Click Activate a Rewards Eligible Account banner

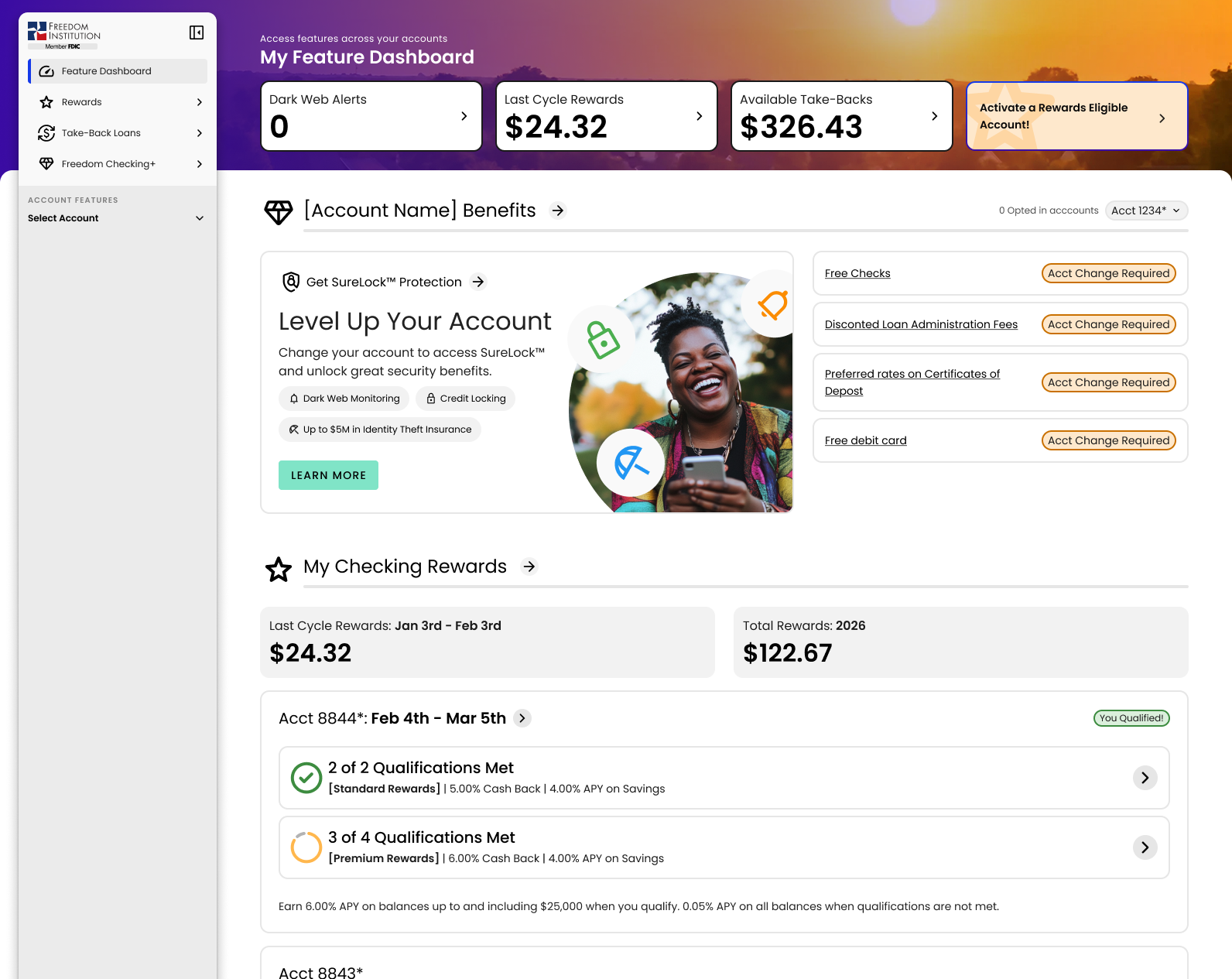point(1077,116)
